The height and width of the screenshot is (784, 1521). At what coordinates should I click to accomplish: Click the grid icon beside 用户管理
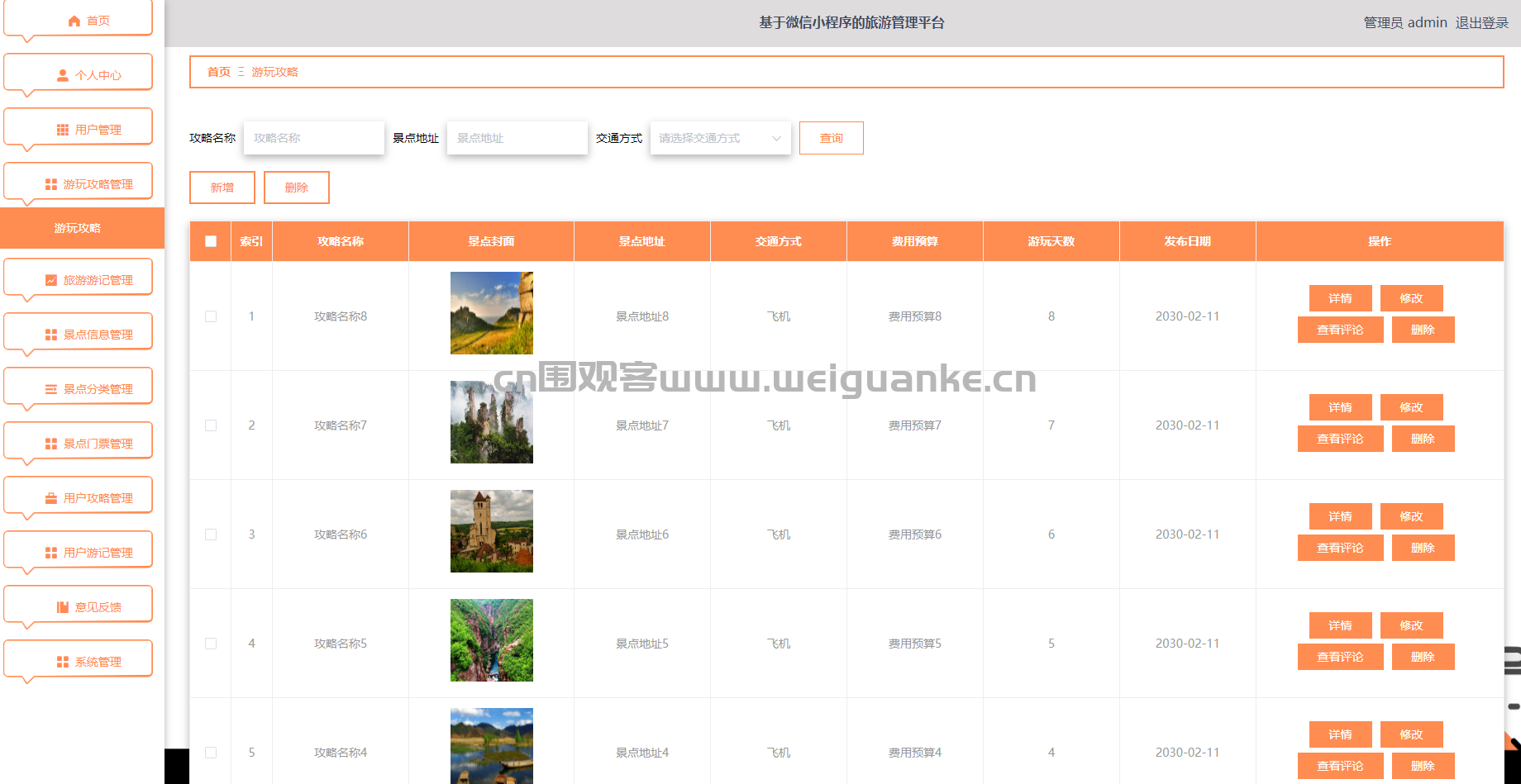pos(63,130)
